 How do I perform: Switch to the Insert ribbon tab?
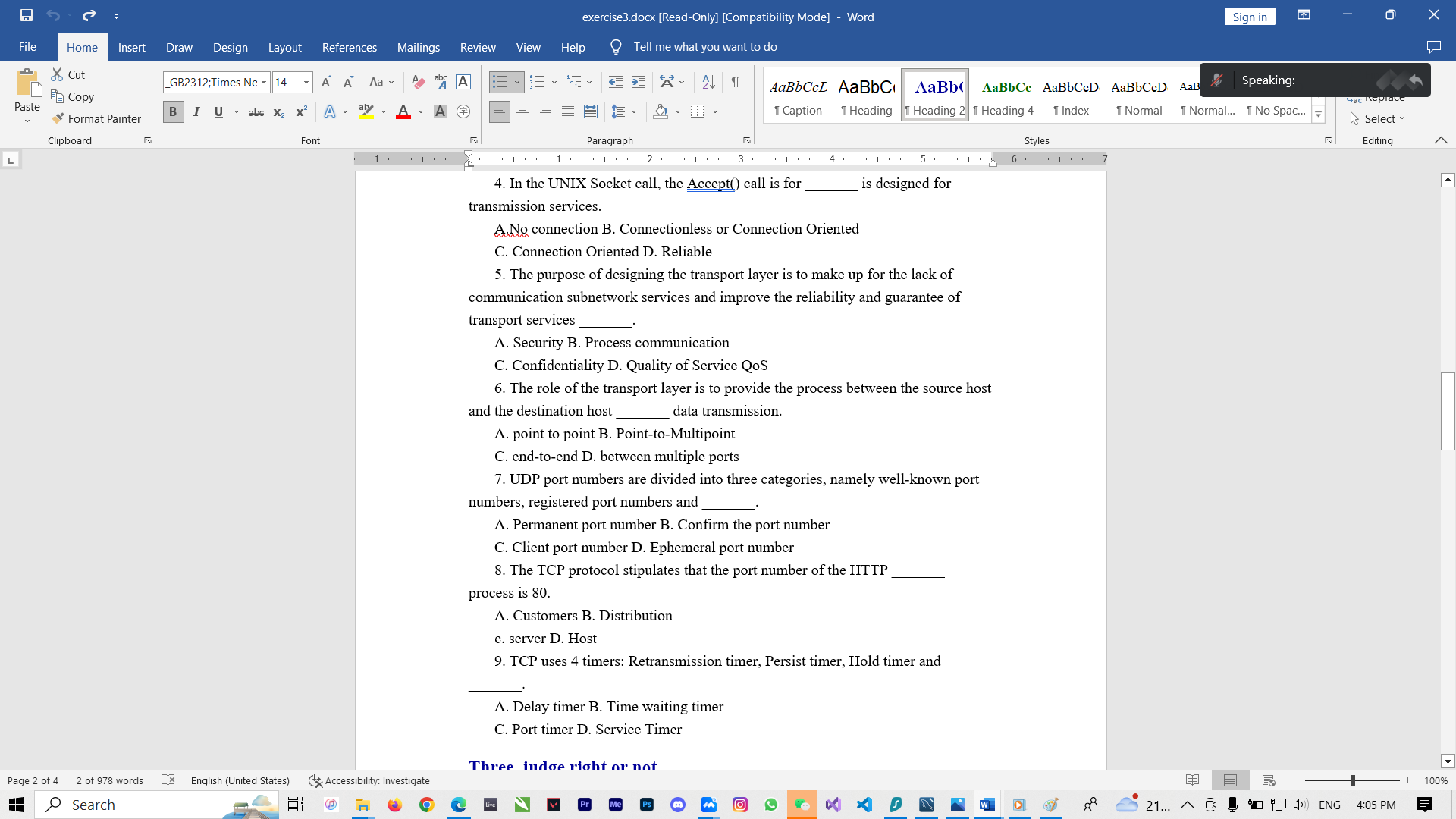click(x=132, y=47)
